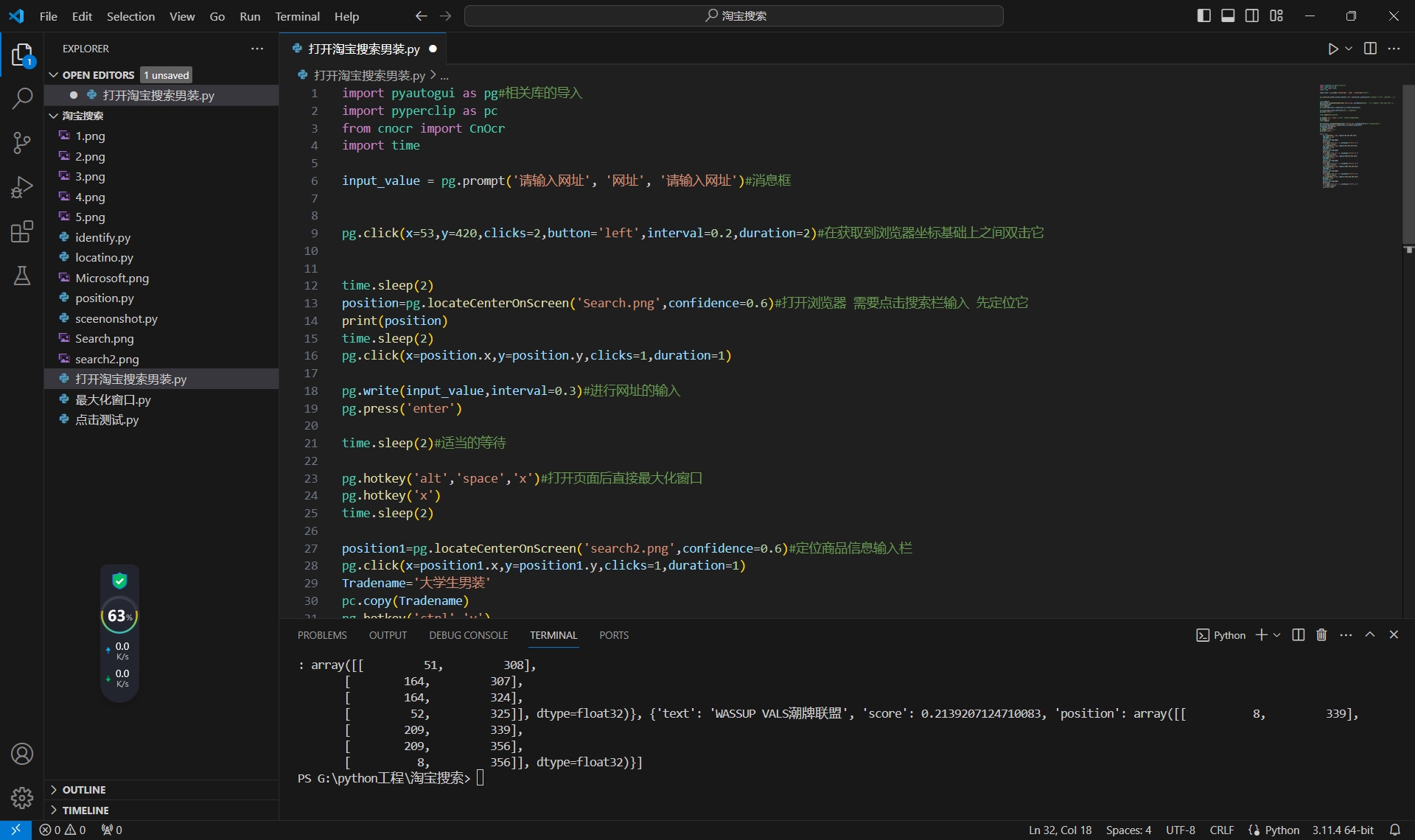
Task: Switch to the DEBUG CONSOLE tab
Action: coord(469,635)
